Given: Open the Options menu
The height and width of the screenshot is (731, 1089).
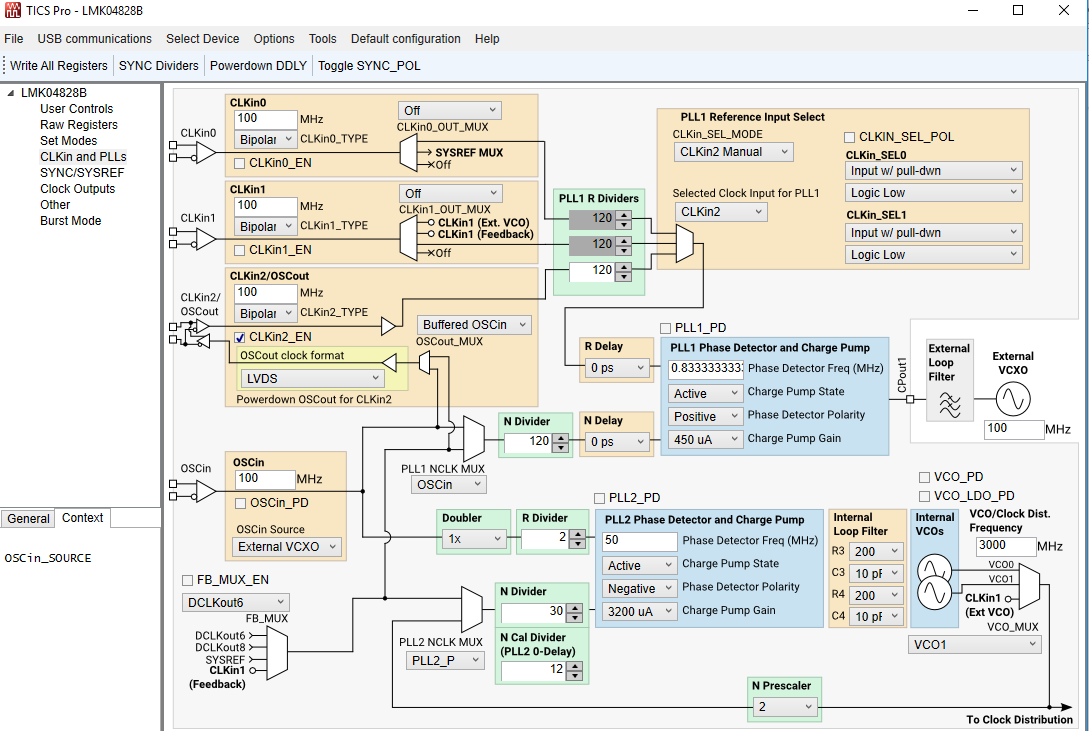Looking at the screenshot, I should [x=274, y=39].
